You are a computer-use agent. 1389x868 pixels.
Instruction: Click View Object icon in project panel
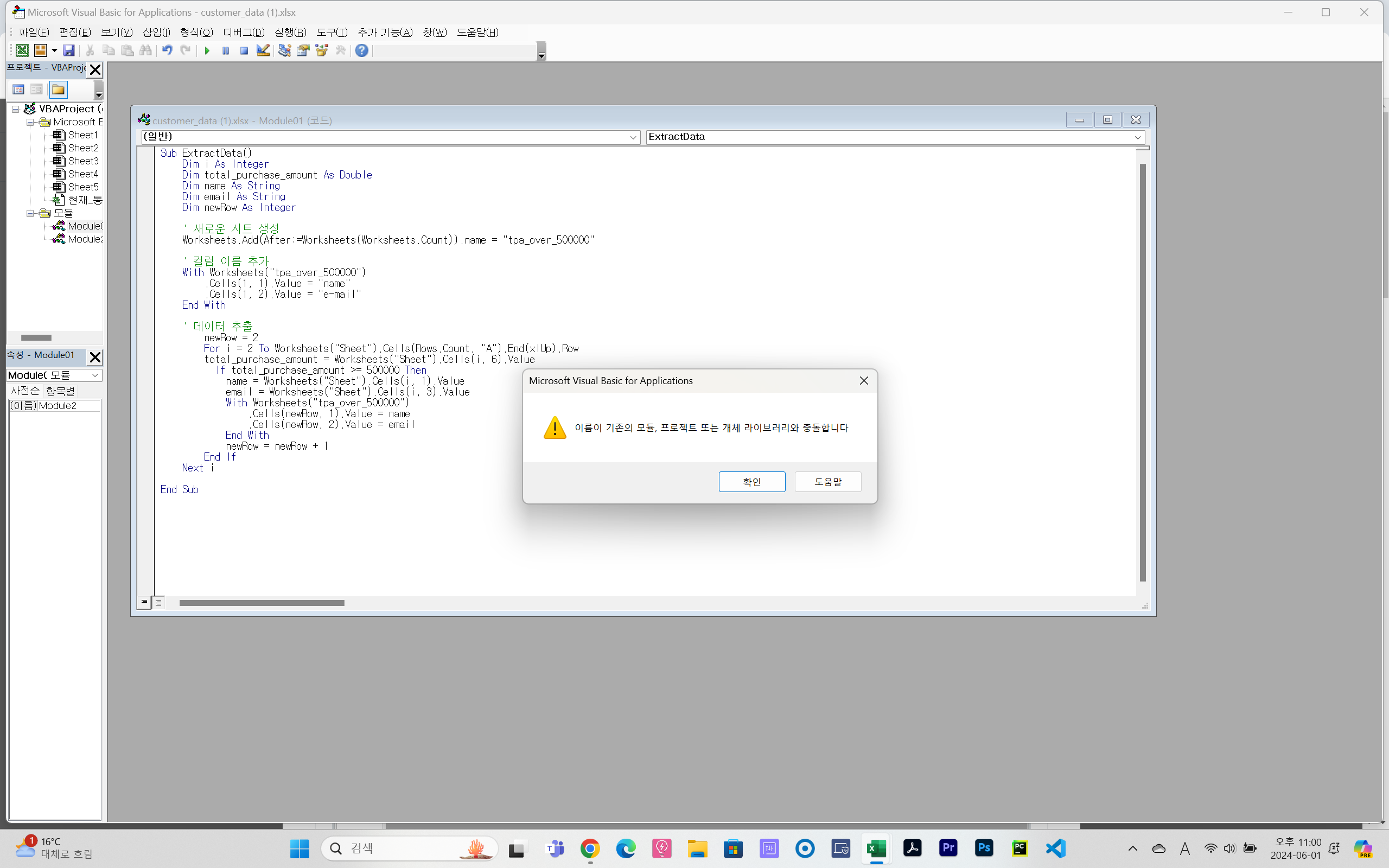(x=37, y=90)
